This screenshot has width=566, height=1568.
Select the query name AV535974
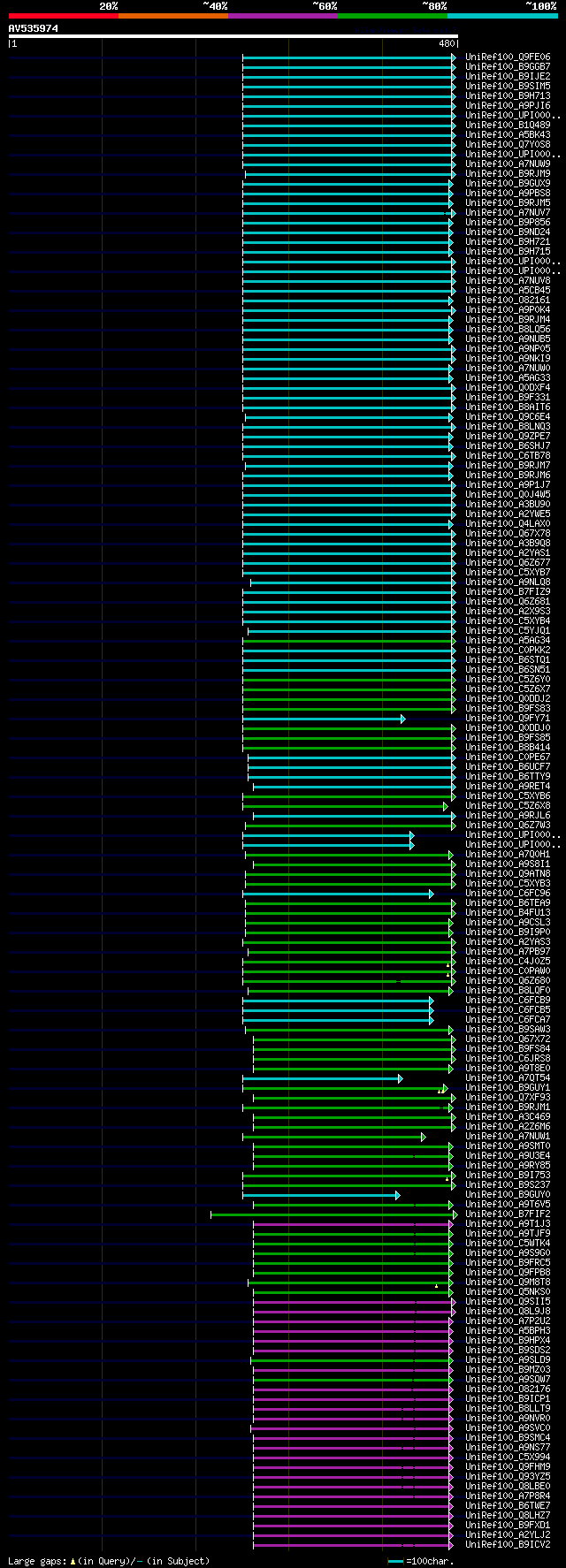click(x=33, y=28)
